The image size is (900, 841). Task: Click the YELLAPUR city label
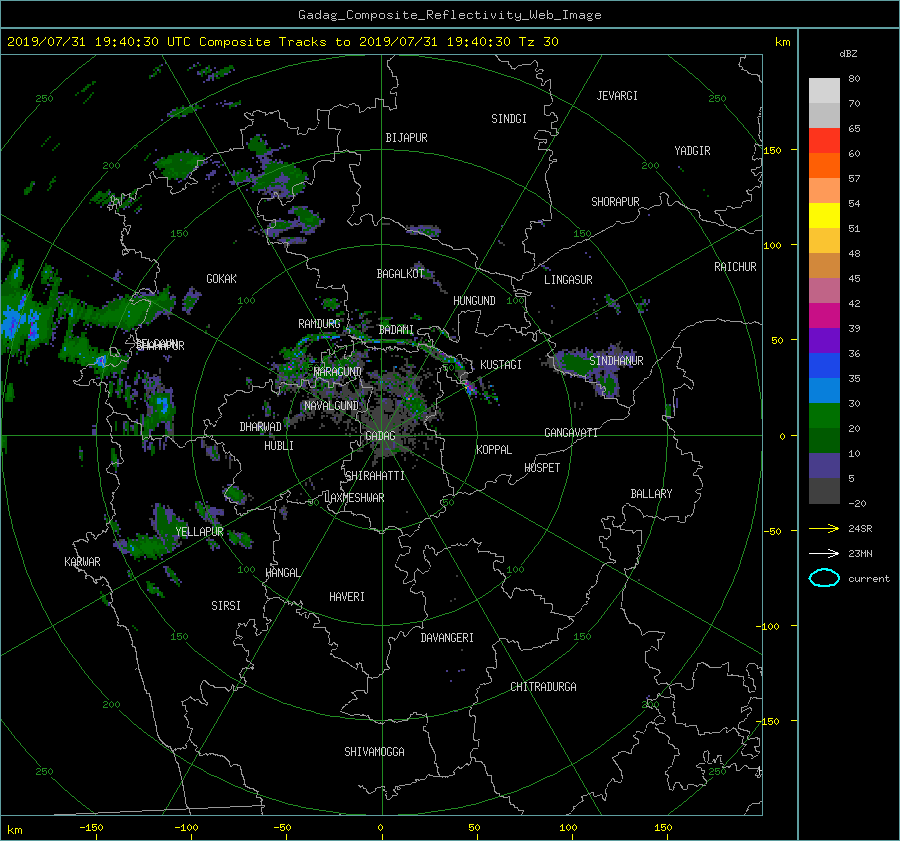(199, 532)
